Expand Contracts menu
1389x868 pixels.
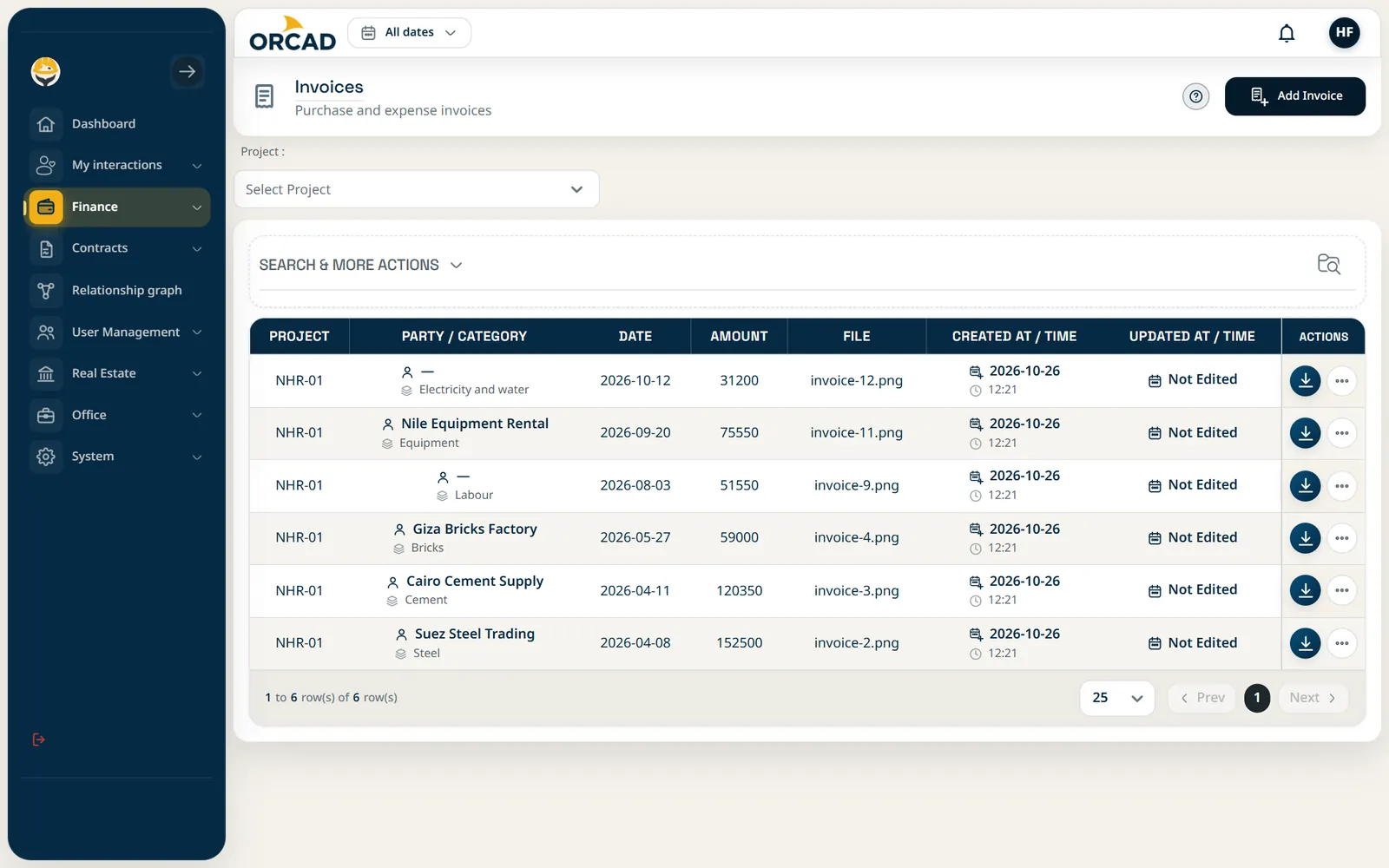click(117, 248)
